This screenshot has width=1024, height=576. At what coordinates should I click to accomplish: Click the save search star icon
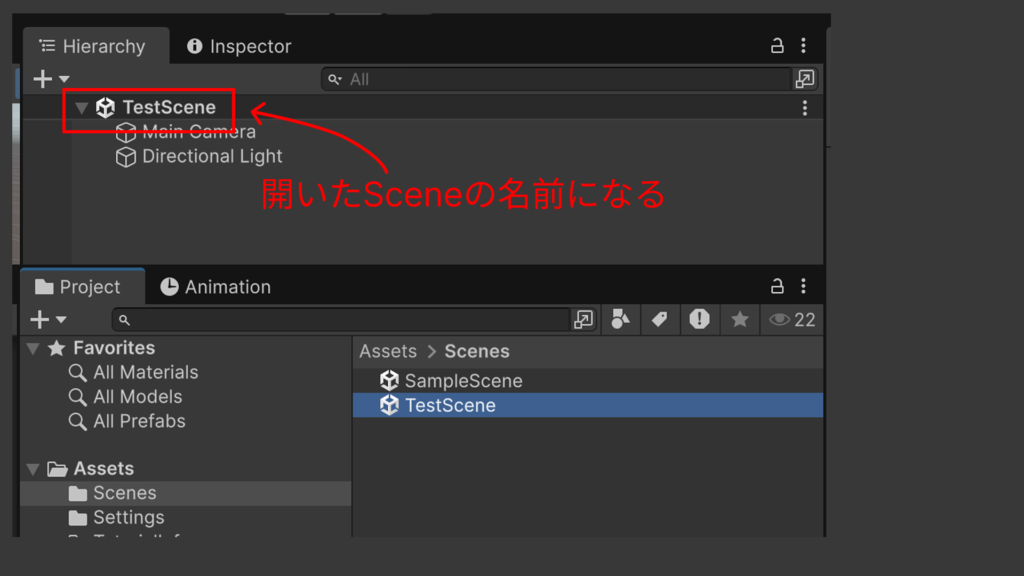(740, 320)
